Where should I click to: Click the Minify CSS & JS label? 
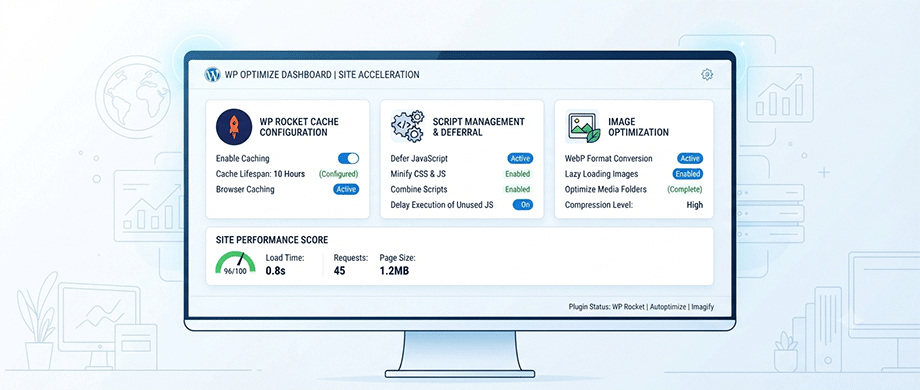pos(419,174)
